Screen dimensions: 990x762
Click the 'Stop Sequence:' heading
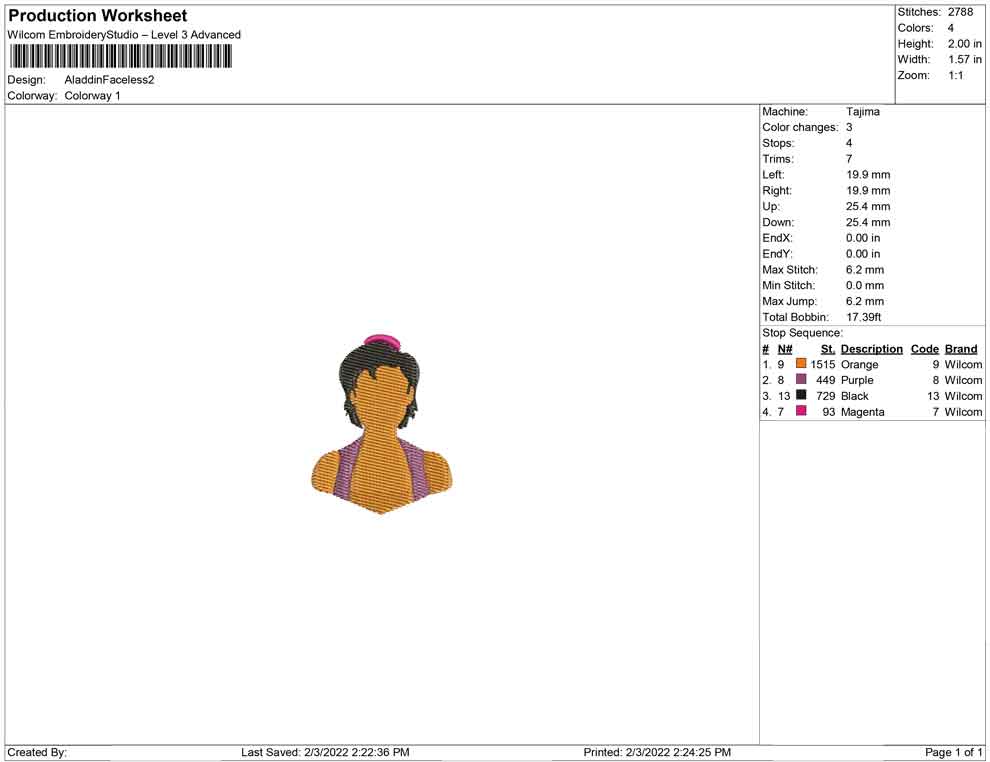tap(802, 333)
